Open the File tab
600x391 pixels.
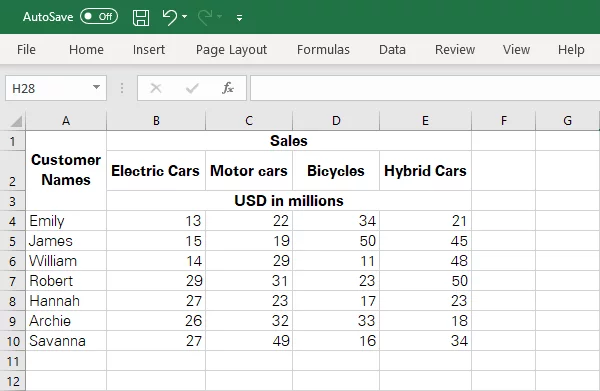pos(26,49)
